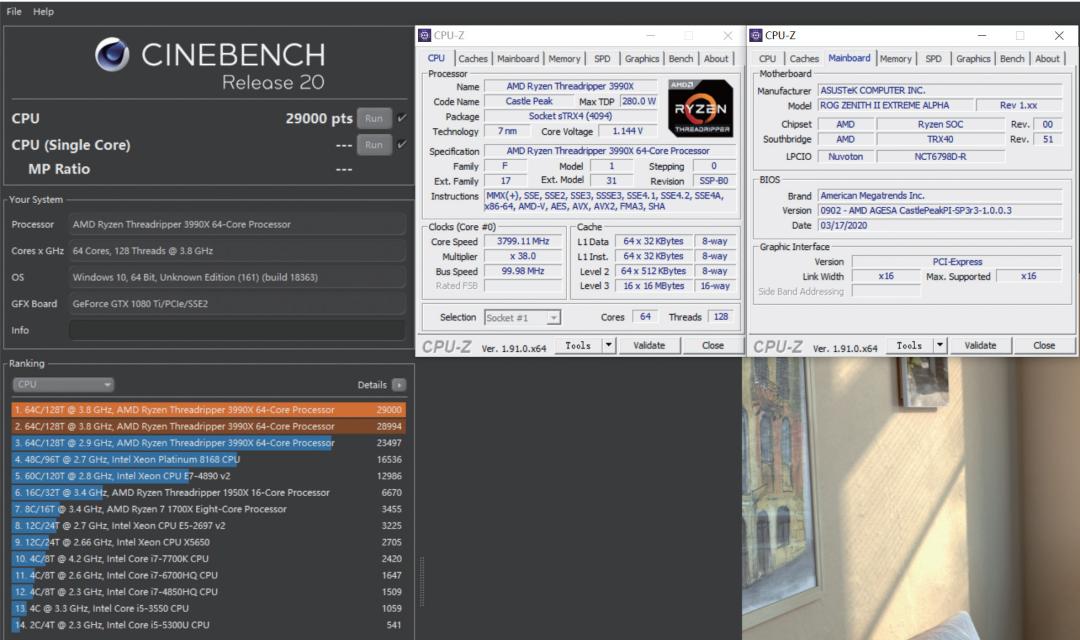The image size is (1080, 640).
Task: Open ranking Details with the arrow icon
Action: tap(399, 385)
